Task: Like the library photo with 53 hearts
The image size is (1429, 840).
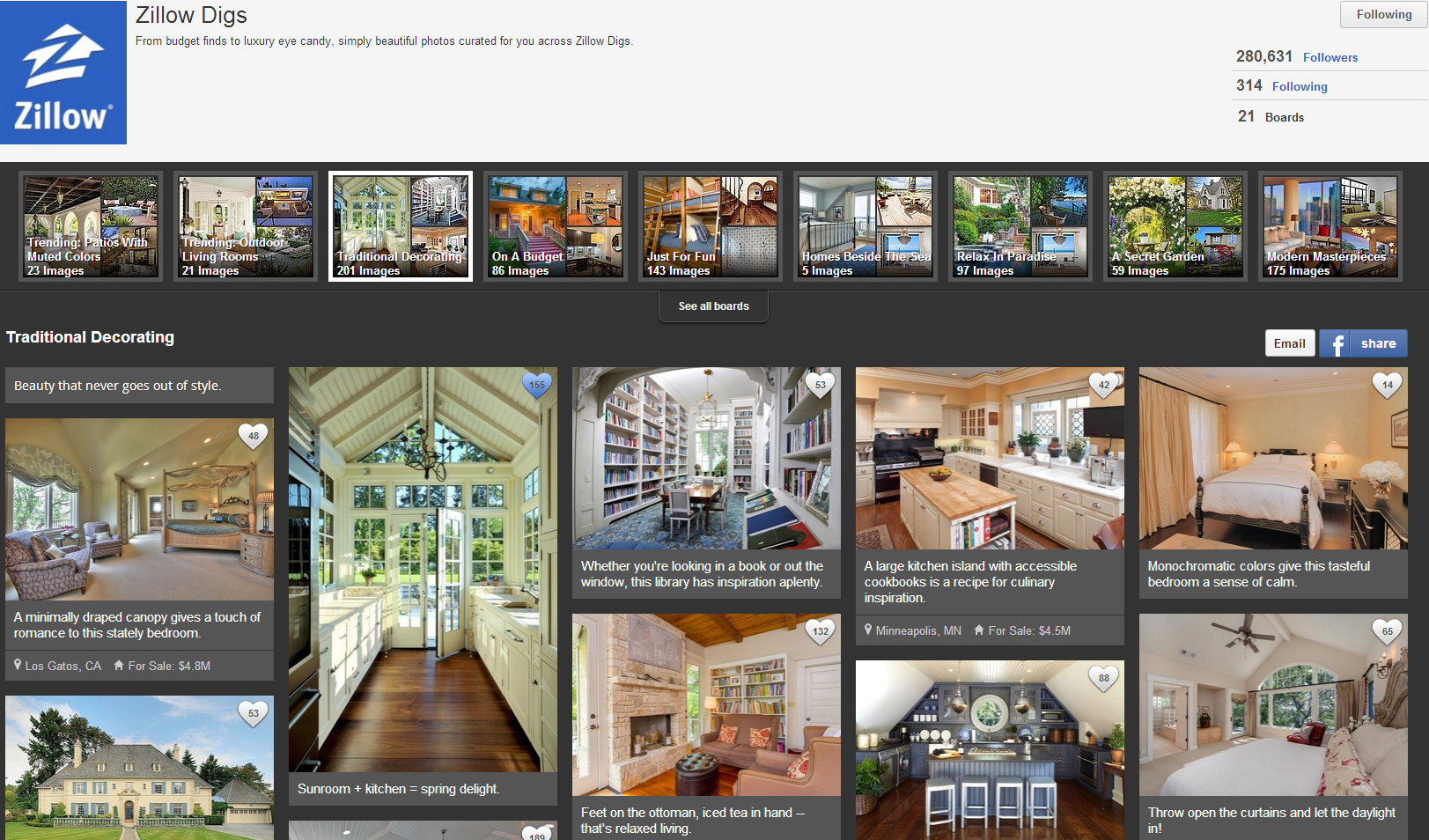Action: [x=821, y=385]
